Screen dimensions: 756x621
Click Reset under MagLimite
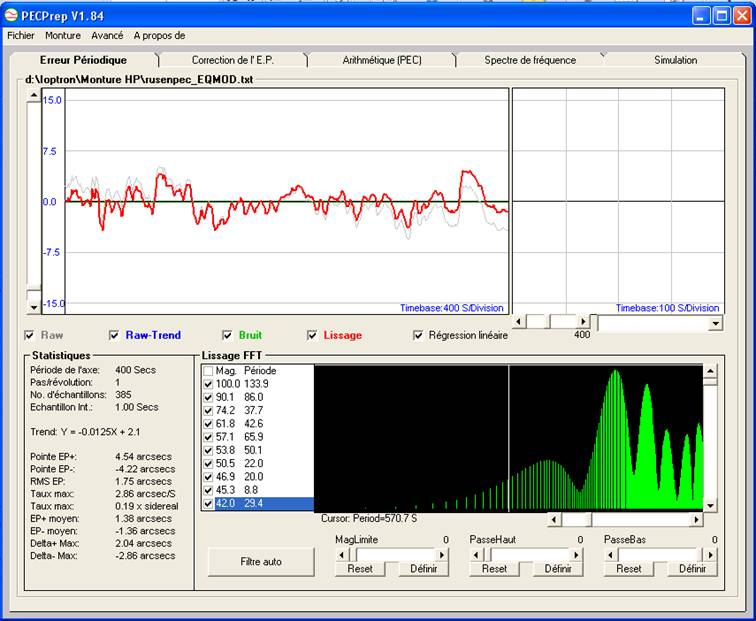pos(359,568)
